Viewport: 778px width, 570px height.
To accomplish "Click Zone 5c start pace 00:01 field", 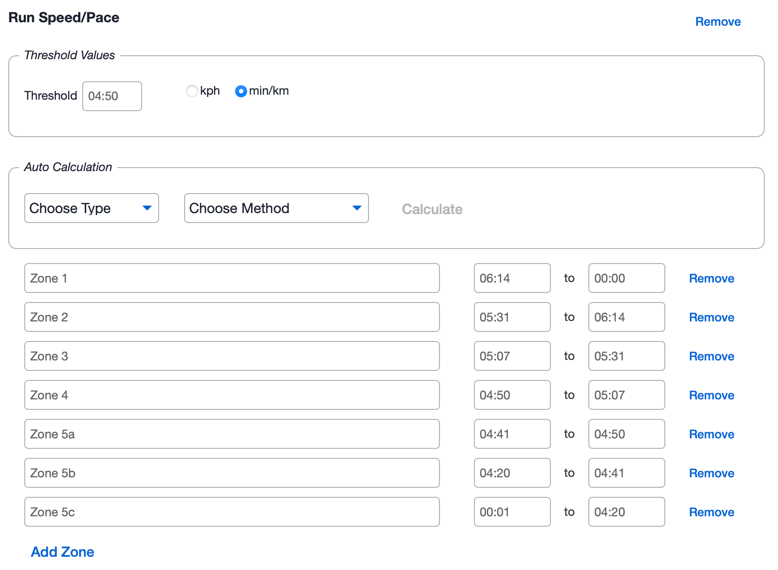I will [x=512, y=511].
